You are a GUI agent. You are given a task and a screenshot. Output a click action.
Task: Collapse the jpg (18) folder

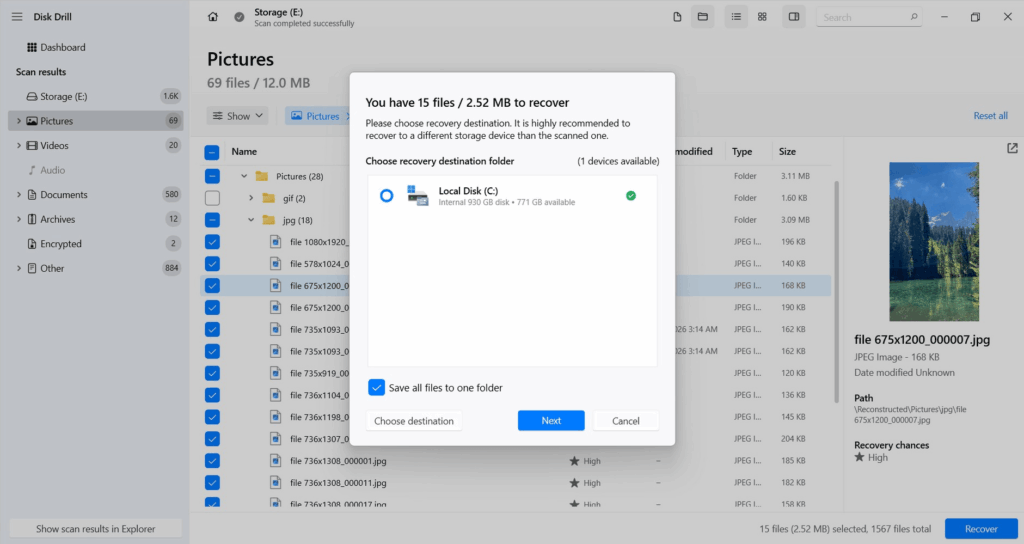(x=251, y=220)
